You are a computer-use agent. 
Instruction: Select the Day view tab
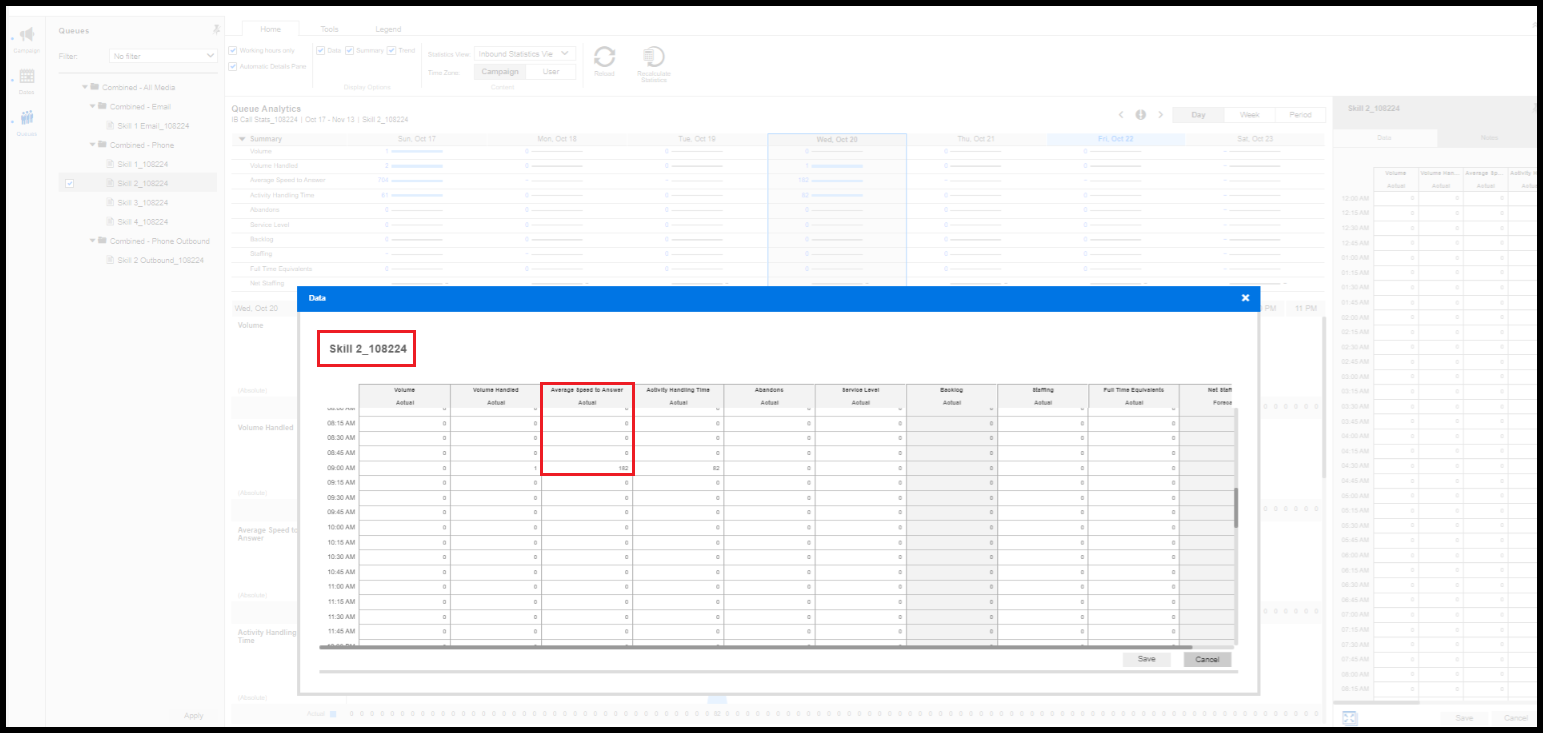tap(1199, 115)
